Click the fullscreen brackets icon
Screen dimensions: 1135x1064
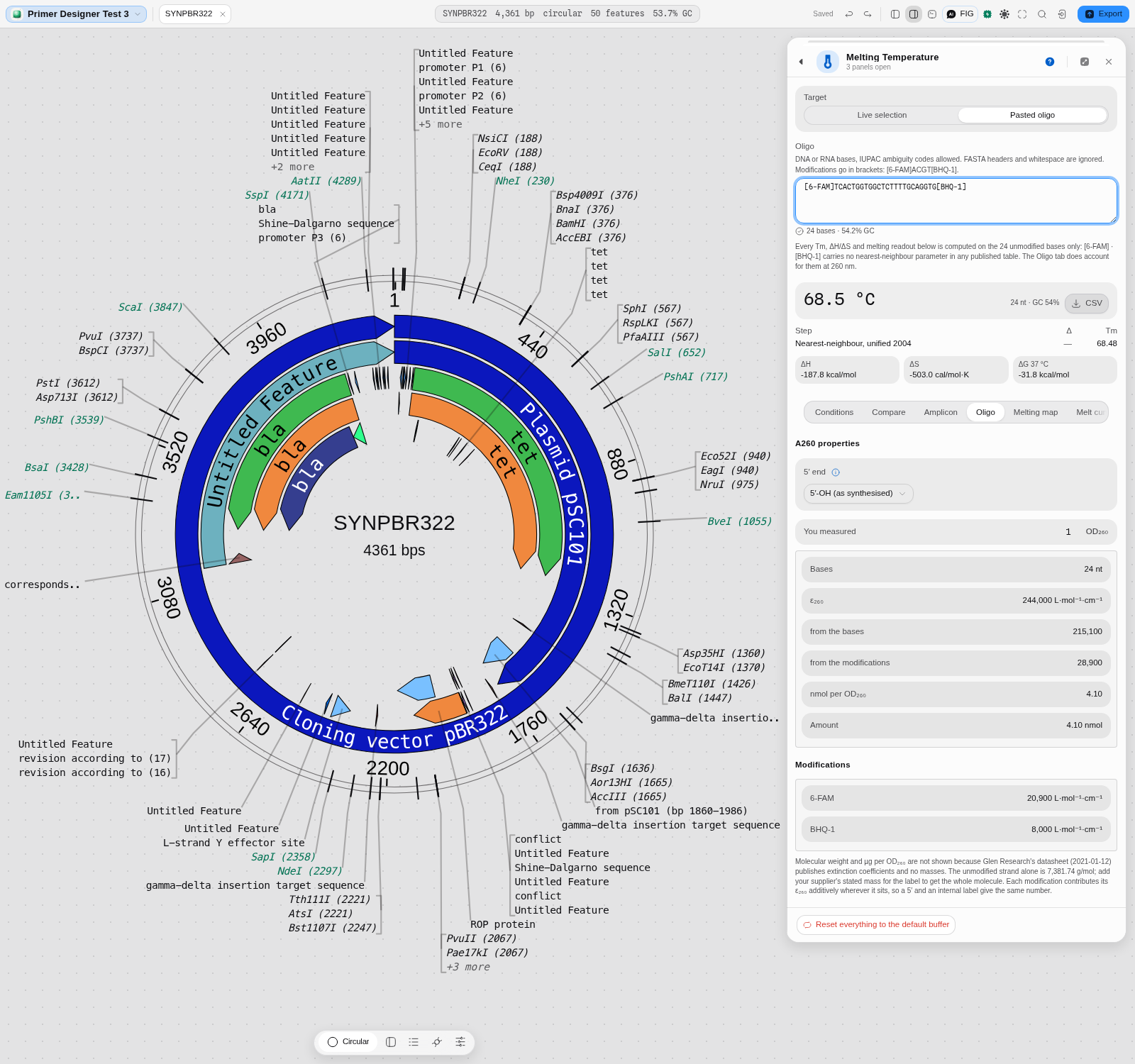1022,14
